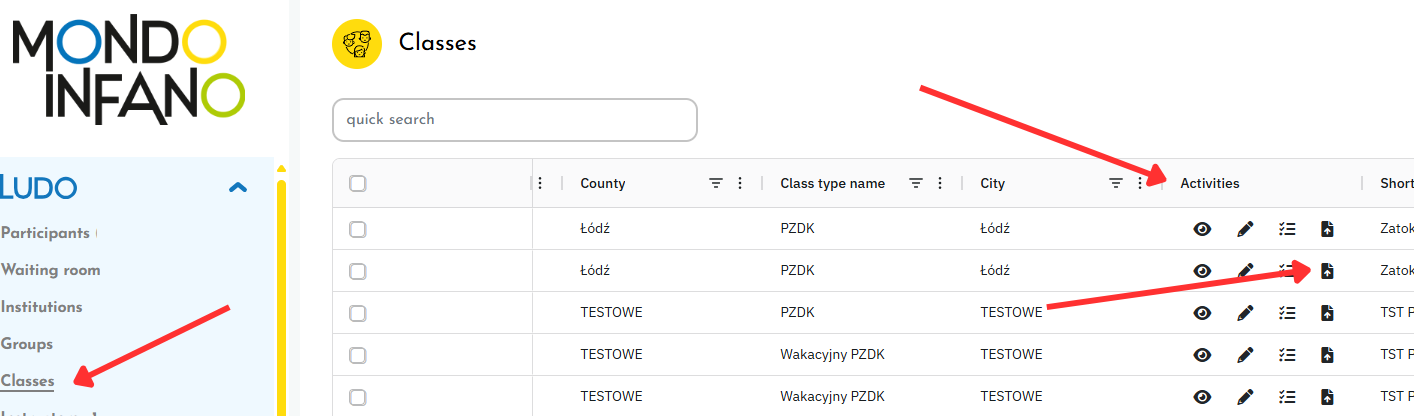Click the checklist icon in fourth row
Image resolution: width=1414 pixels, height=416 pixels.
click(1287, 355)
